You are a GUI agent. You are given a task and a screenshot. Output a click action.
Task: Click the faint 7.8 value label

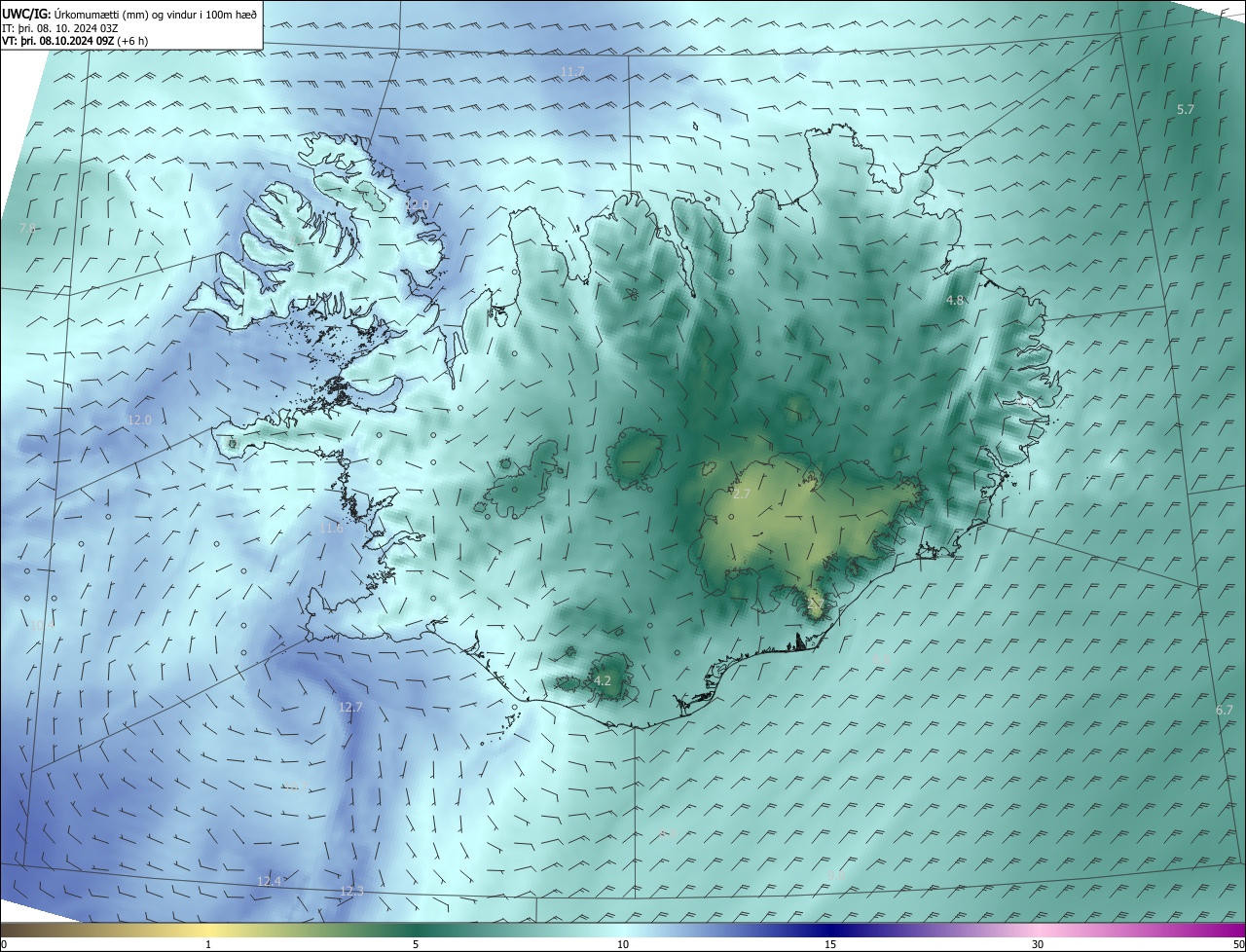[x=27, y=228]
